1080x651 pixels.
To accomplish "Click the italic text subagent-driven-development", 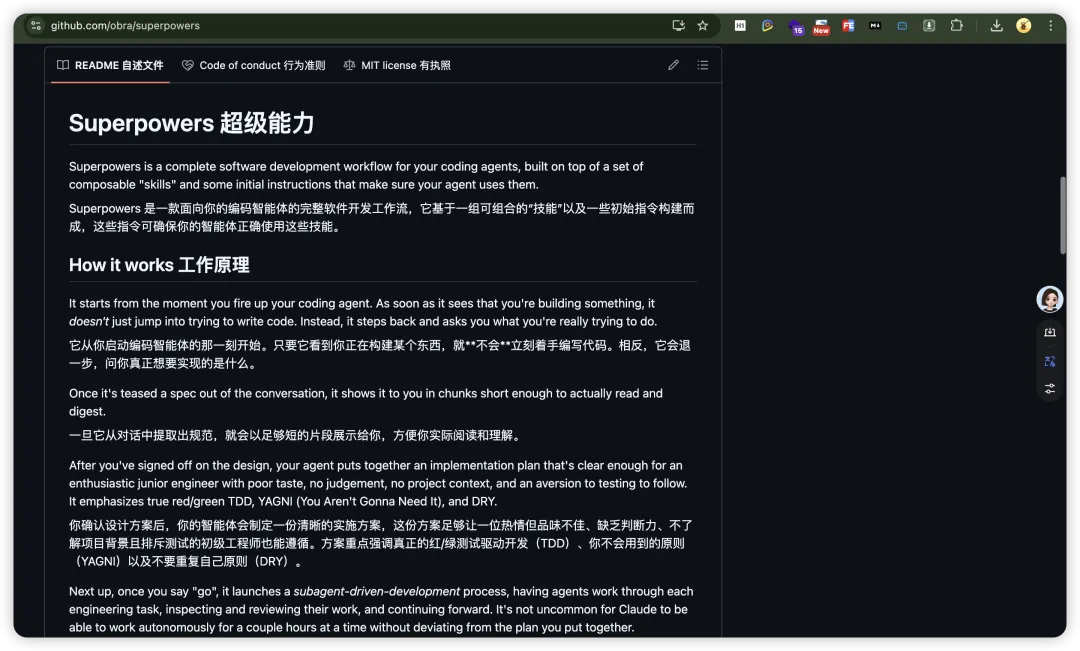I will click(x=376, y=591).
